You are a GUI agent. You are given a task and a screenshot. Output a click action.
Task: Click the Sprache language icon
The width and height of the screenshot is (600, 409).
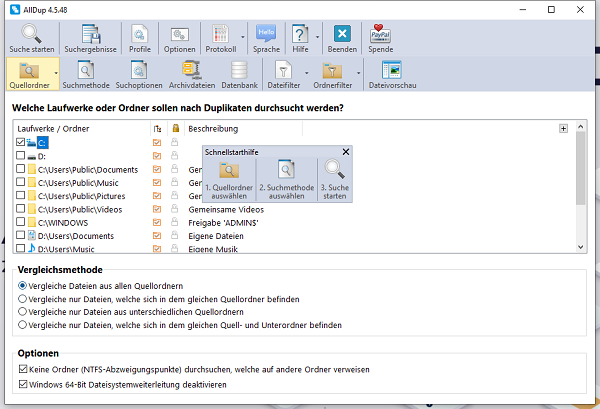click(266, 34)
